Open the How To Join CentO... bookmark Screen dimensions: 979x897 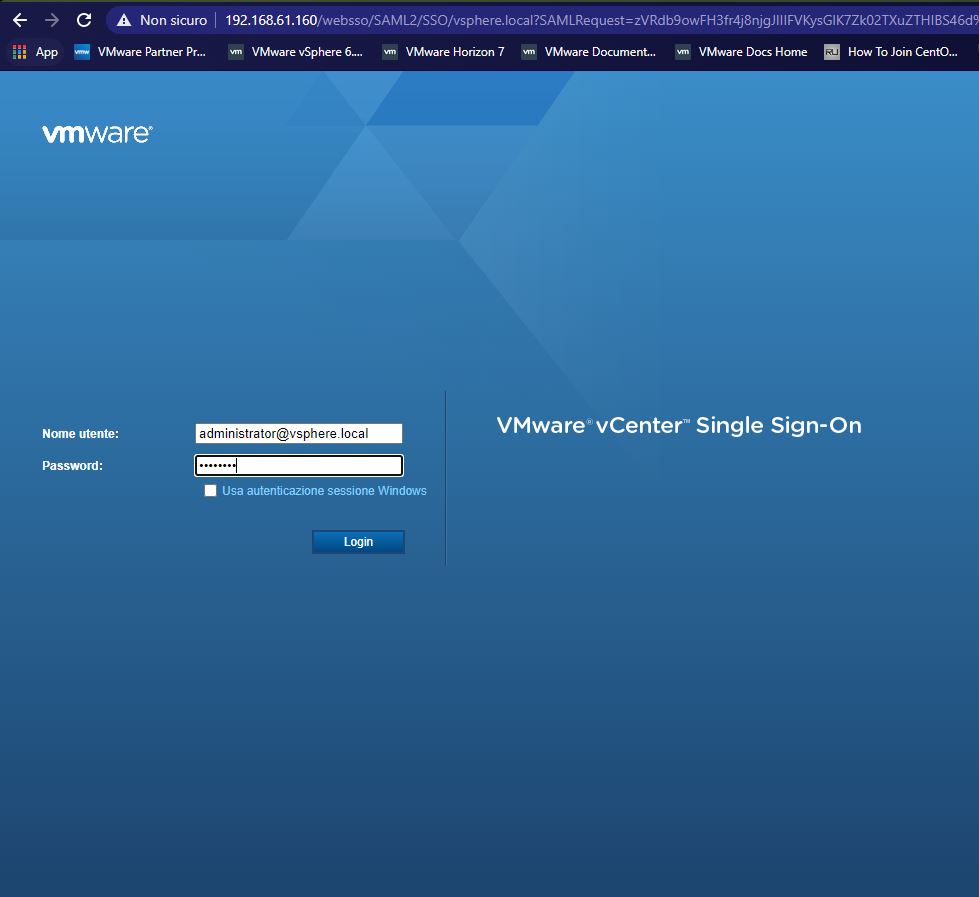(x=891, y=52)
